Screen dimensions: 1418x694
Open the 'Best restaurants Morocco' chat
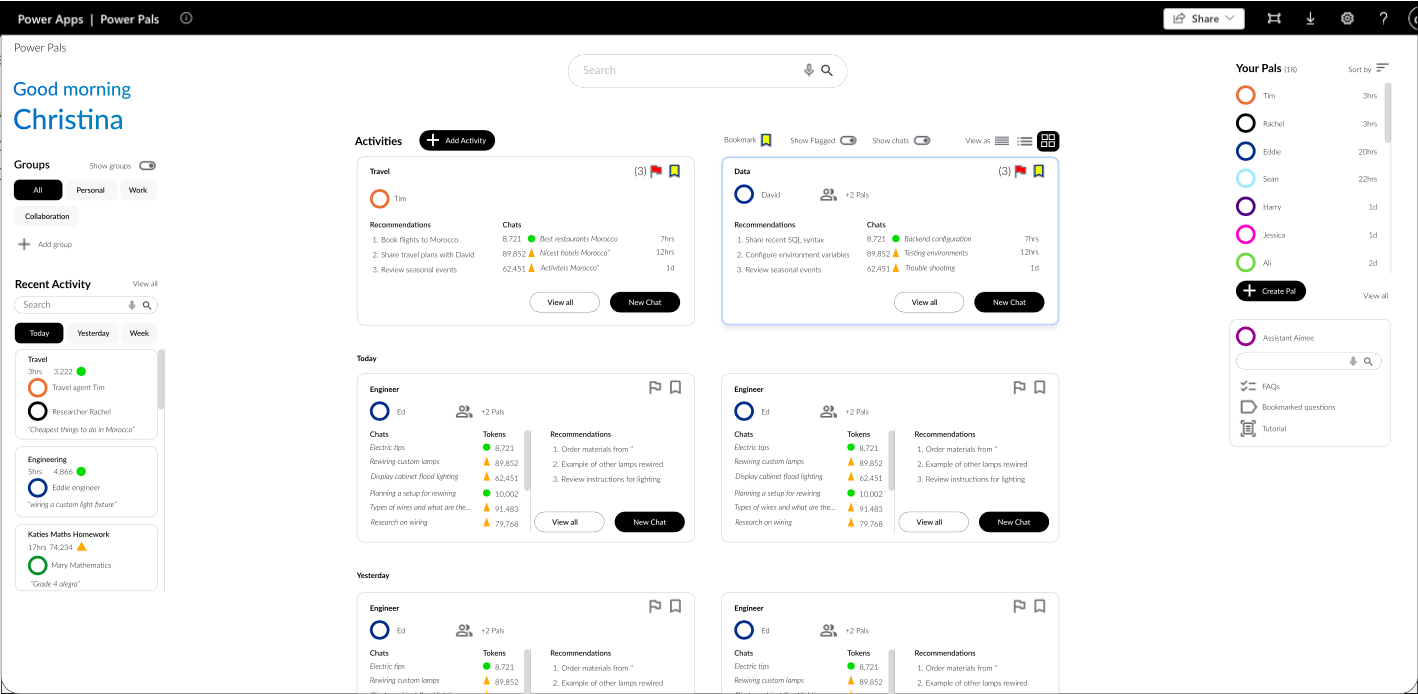click(x=578, y=239)
